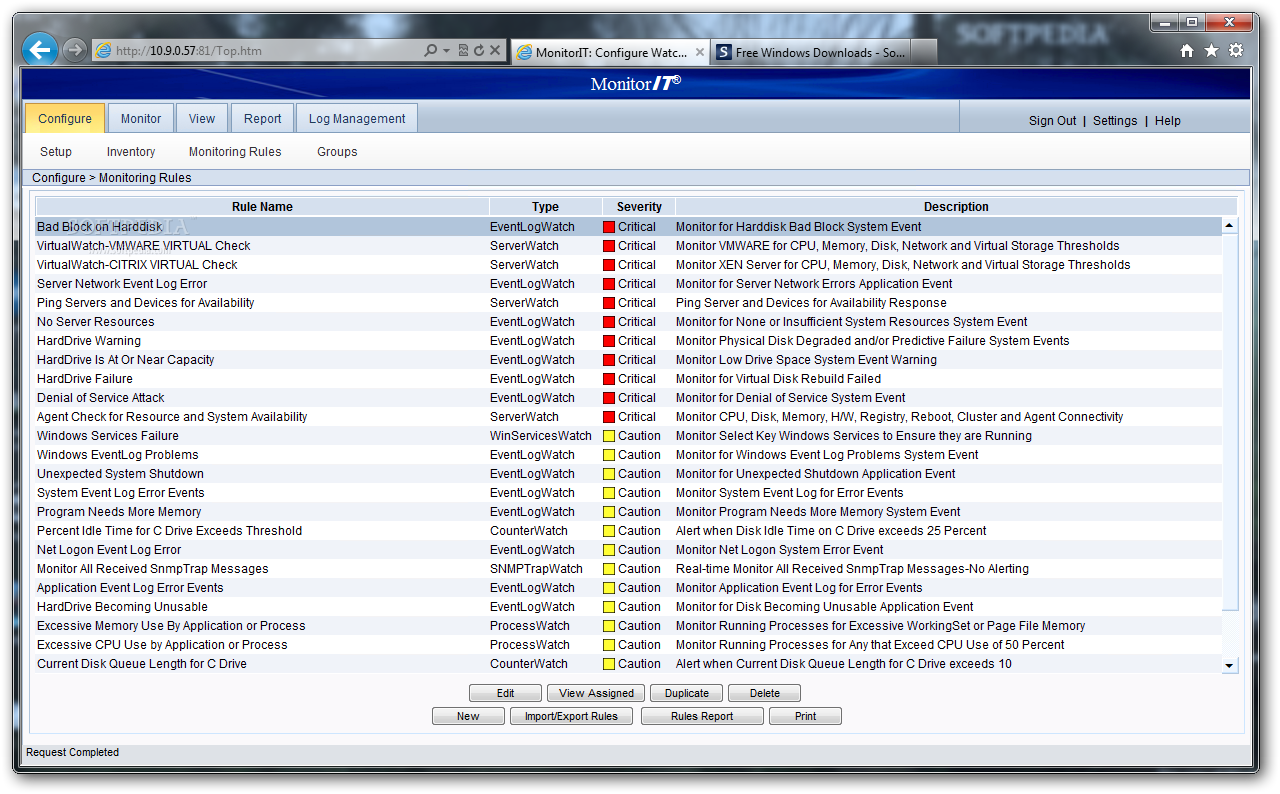This screenshot has width=1280, height=794.
Task: Click the Edit button
Action: coord(505,693)
